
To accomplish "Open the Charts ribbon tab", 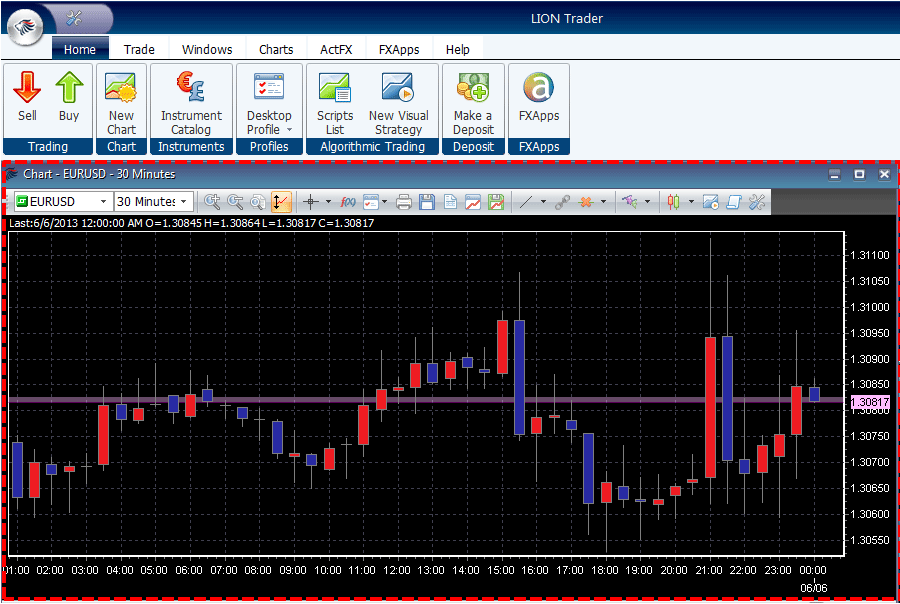I will click(276, 49).
